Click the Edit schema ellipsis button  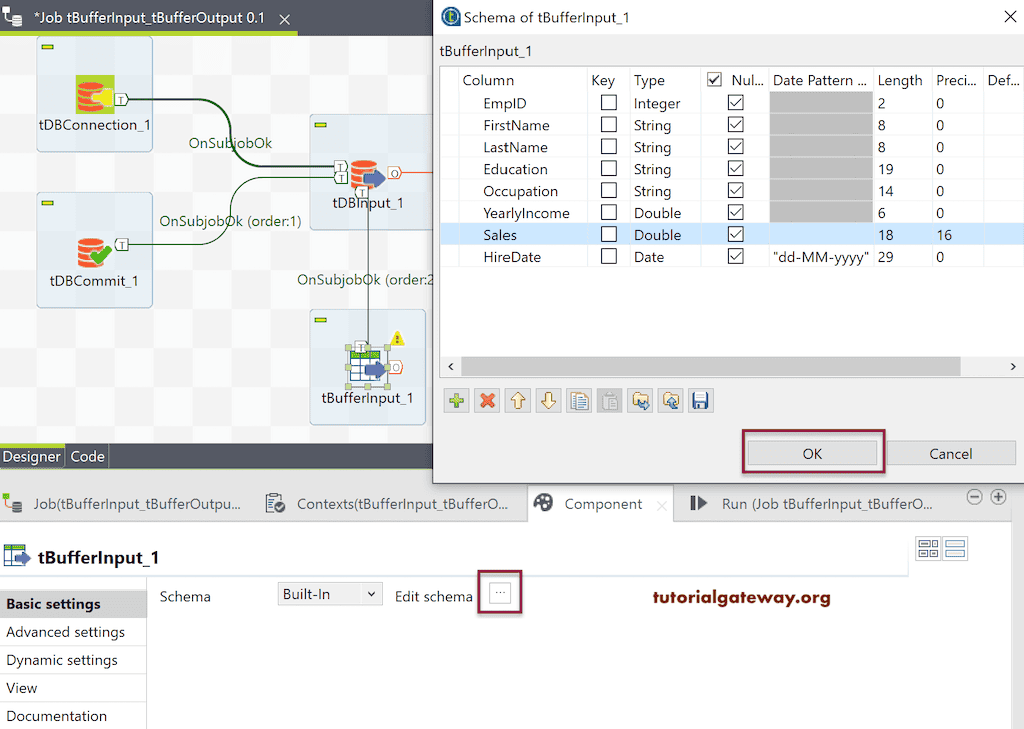point(500,592)
